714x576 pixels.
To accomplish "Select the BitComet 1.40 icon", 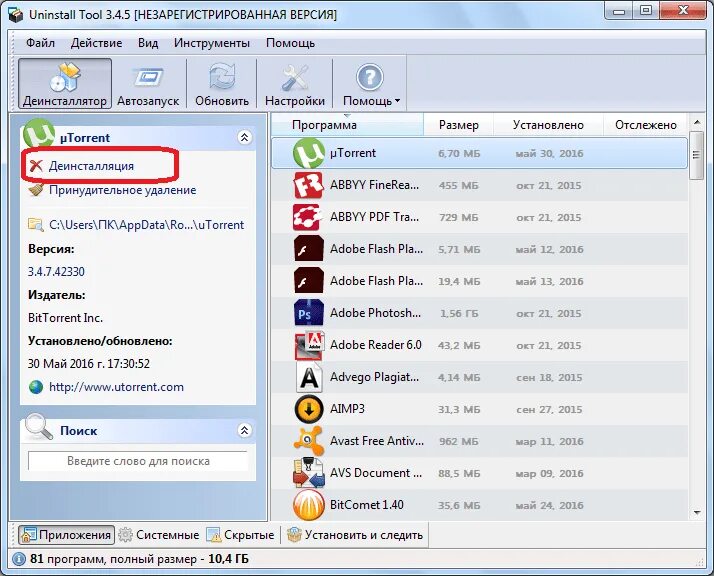I will click(x=309, y=505).
